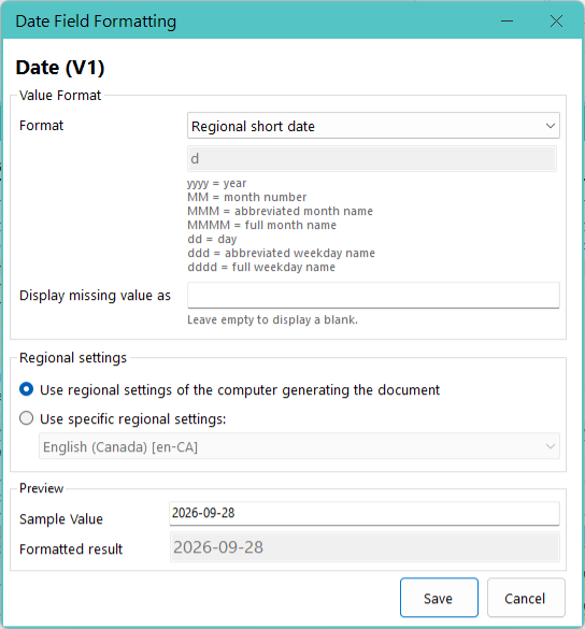This screenshot has width=585, height=629.
Task: Click the 'Preview' group title
Action: (x=41, y=488)
